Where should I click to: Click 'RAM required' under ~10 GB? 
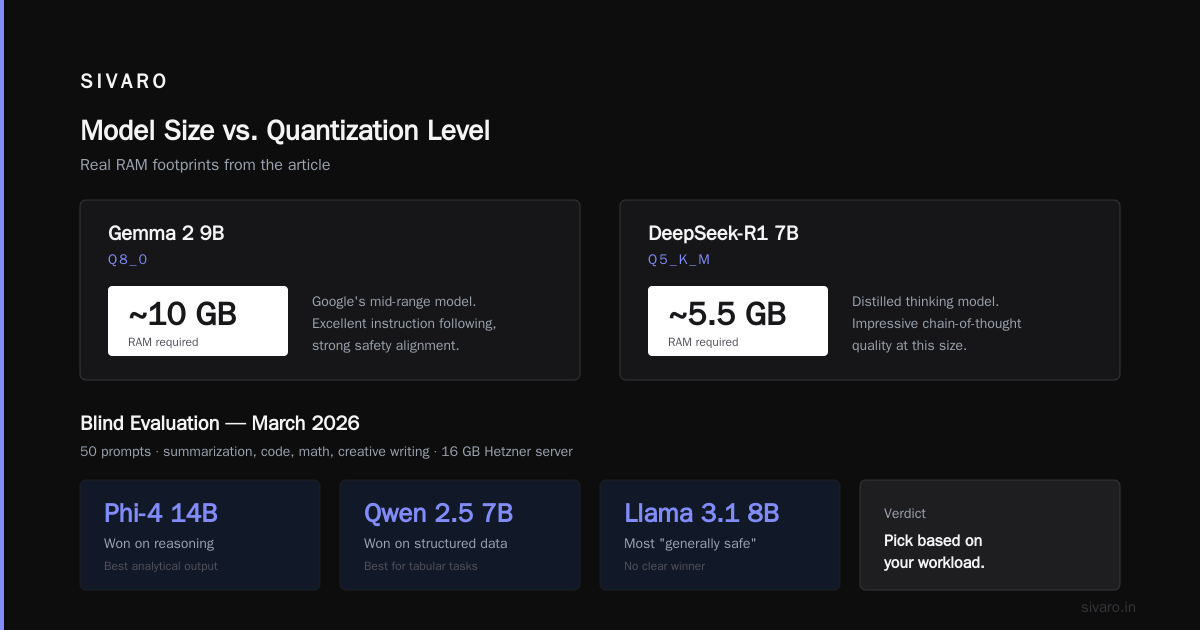coord(163,342)
